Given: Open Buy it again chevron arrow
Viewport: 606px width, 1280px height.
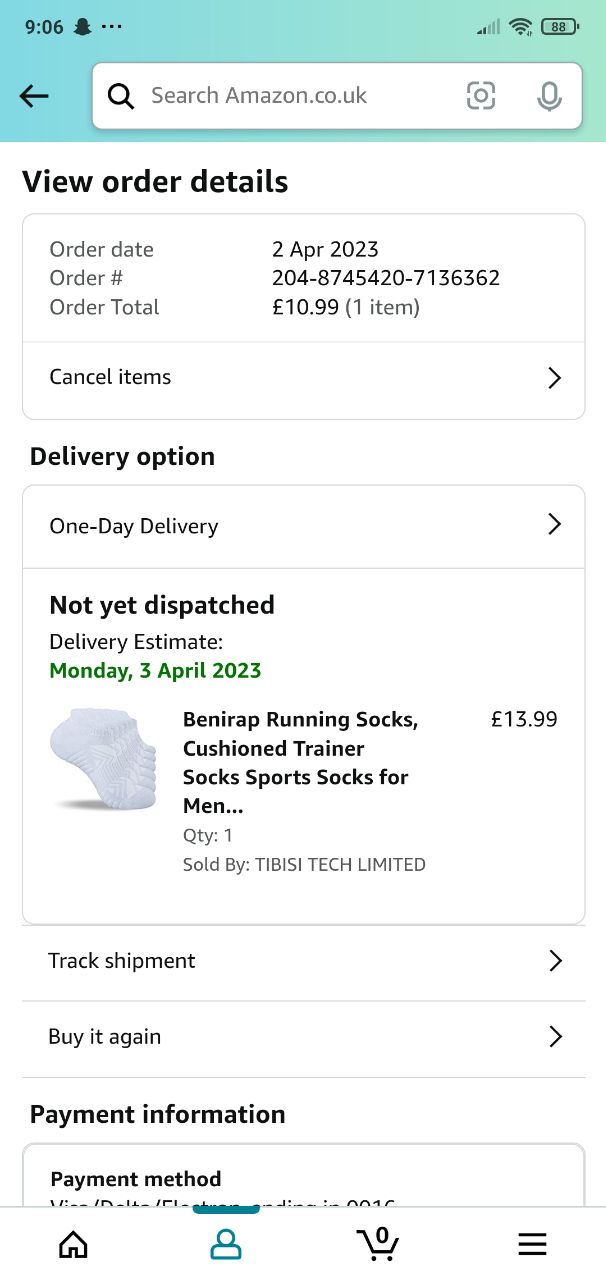Looking at the screenshot, I should [x=555, y=1037].
